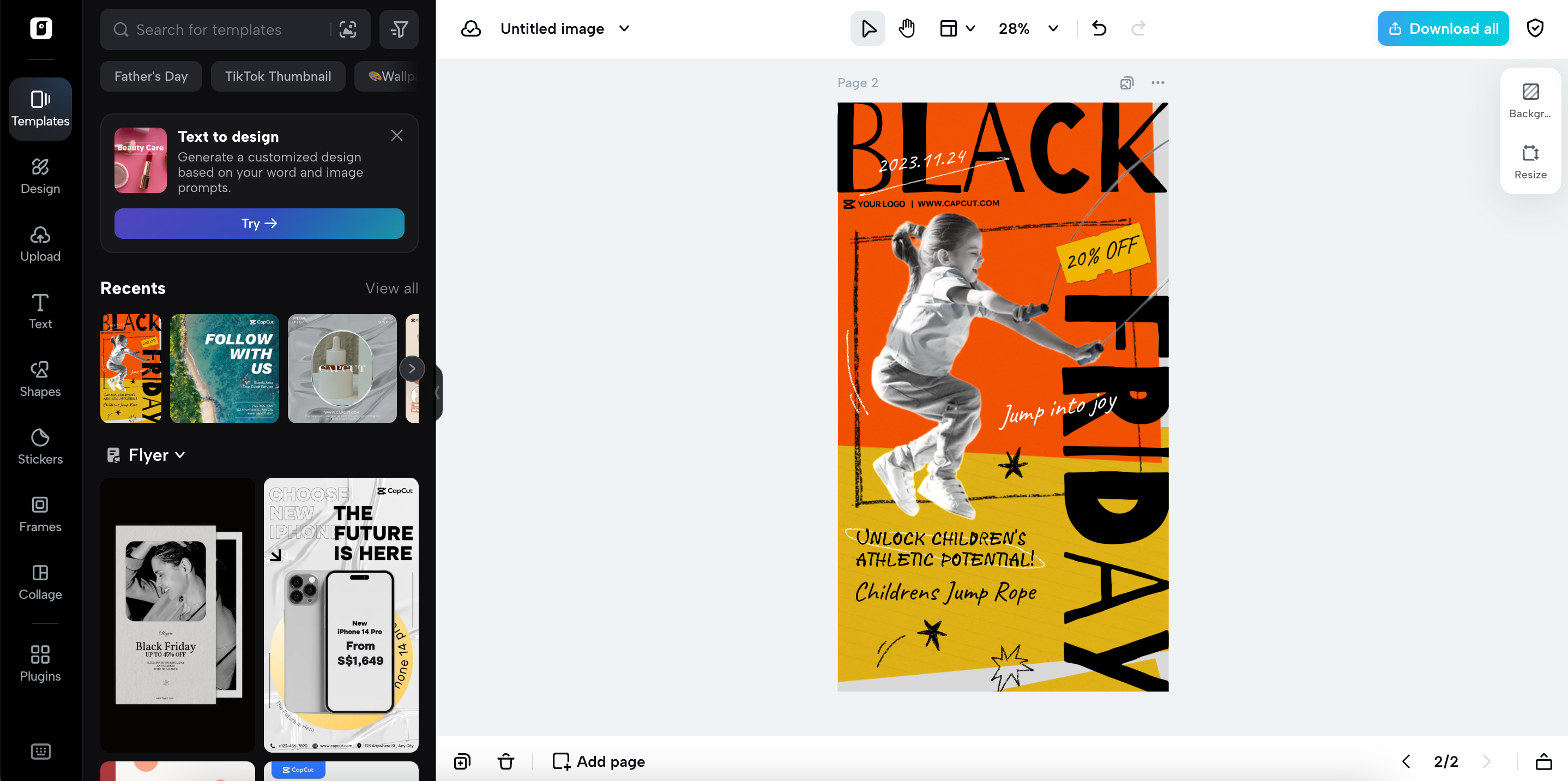Select the TikTok Thumbnail tag
Screen dimensions: 1568x781
pyautogui.click(x=278, y=76)
